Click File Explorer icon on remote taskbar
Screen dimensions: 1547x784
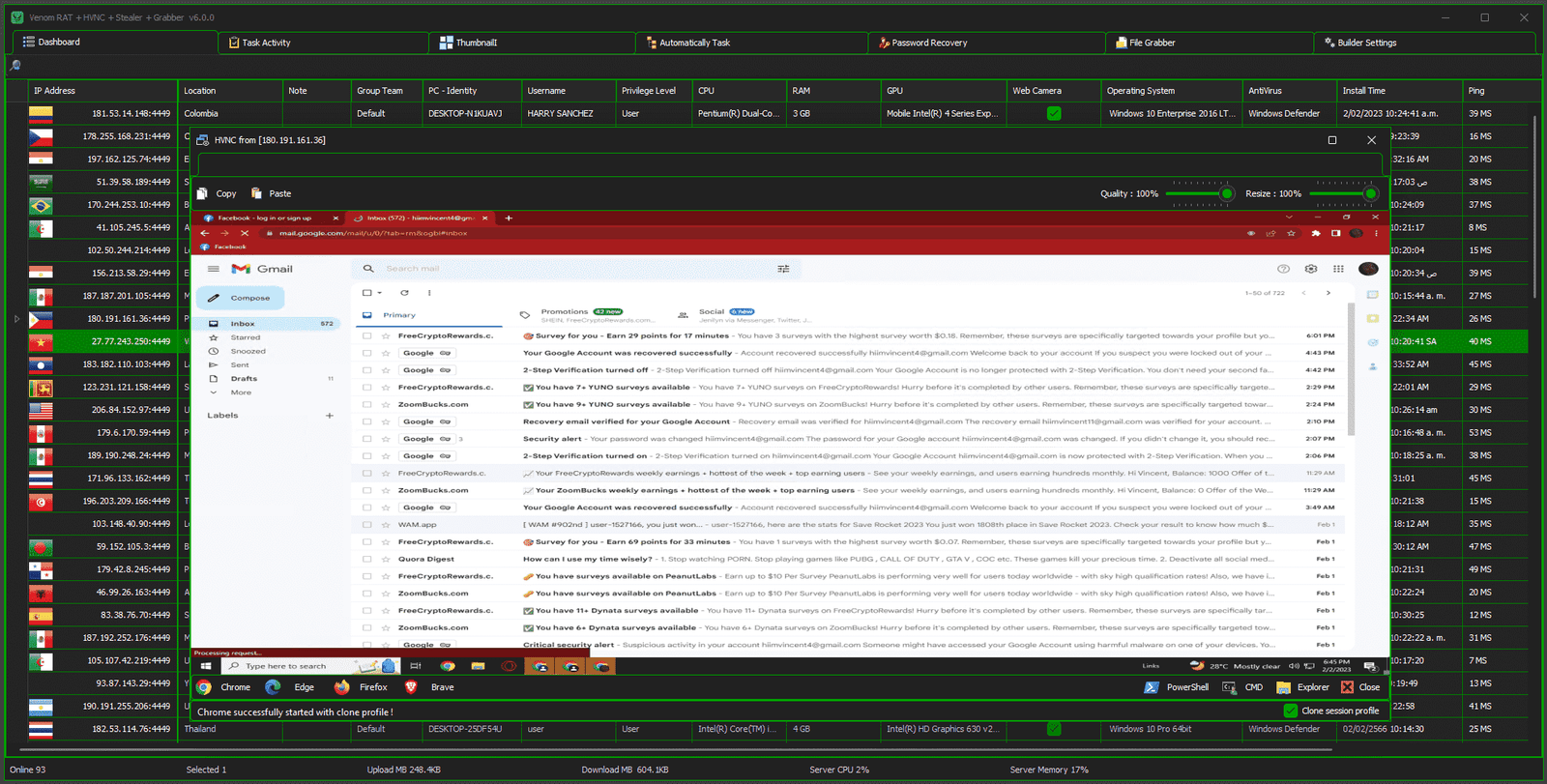(x=478, y=666)
